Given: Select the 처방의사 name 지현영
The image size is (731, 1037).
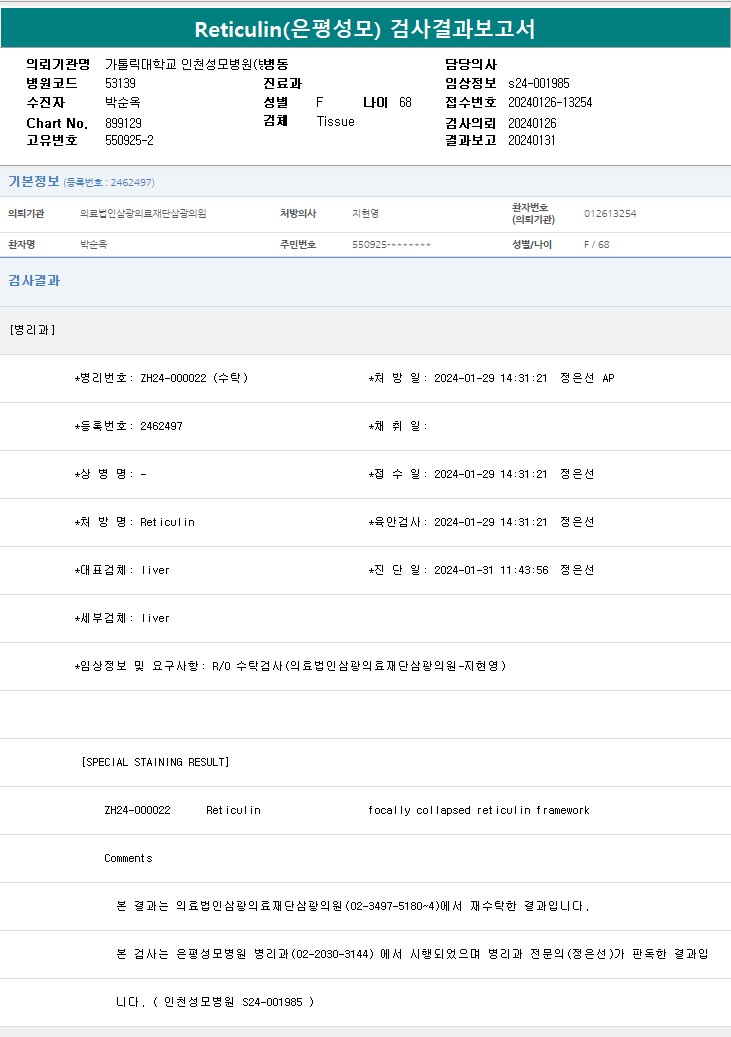Looking at the screenshot, I should [365, 214].
